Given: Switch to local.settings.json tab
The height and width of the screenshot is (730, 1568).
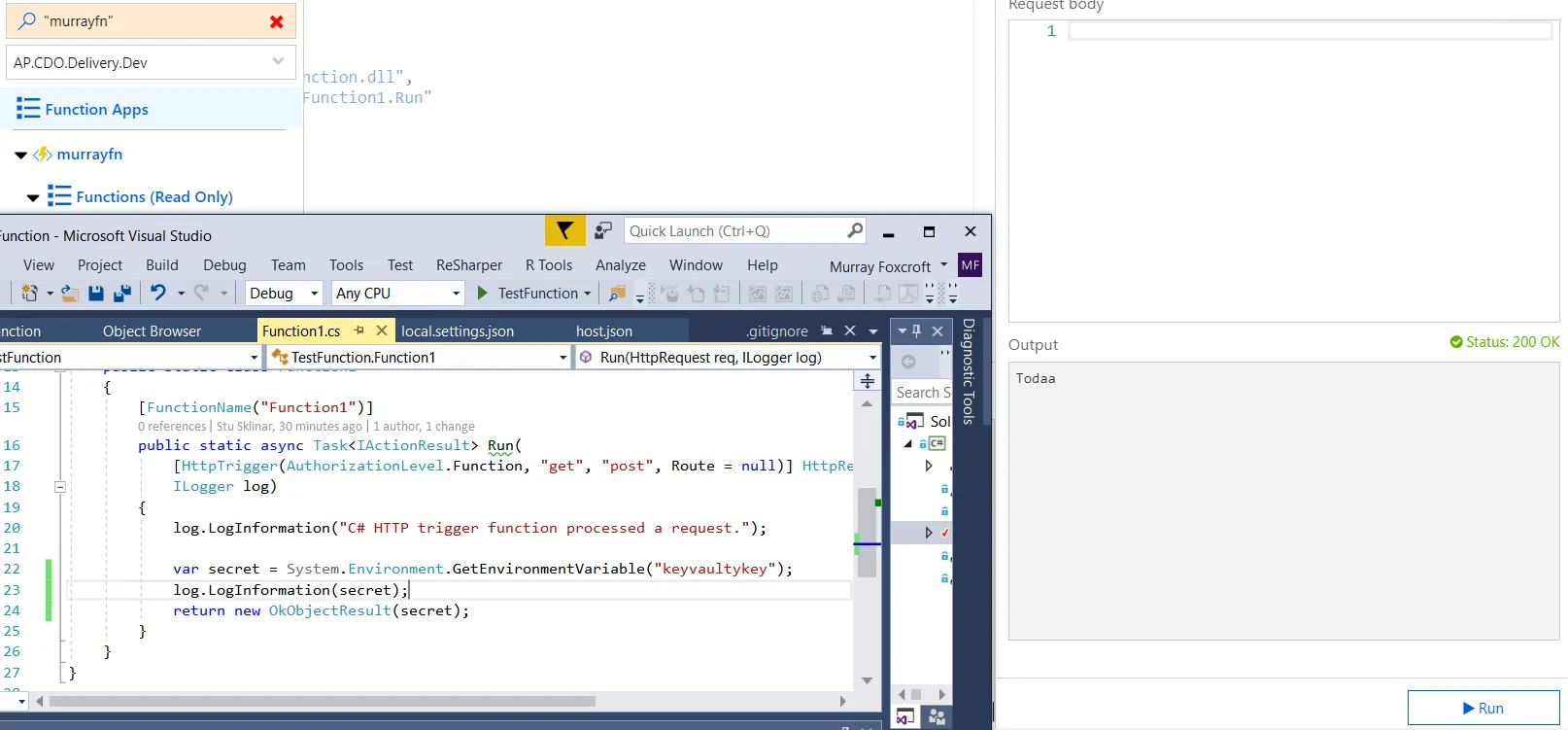Looking at the screenshot, I should pos(458,330).
